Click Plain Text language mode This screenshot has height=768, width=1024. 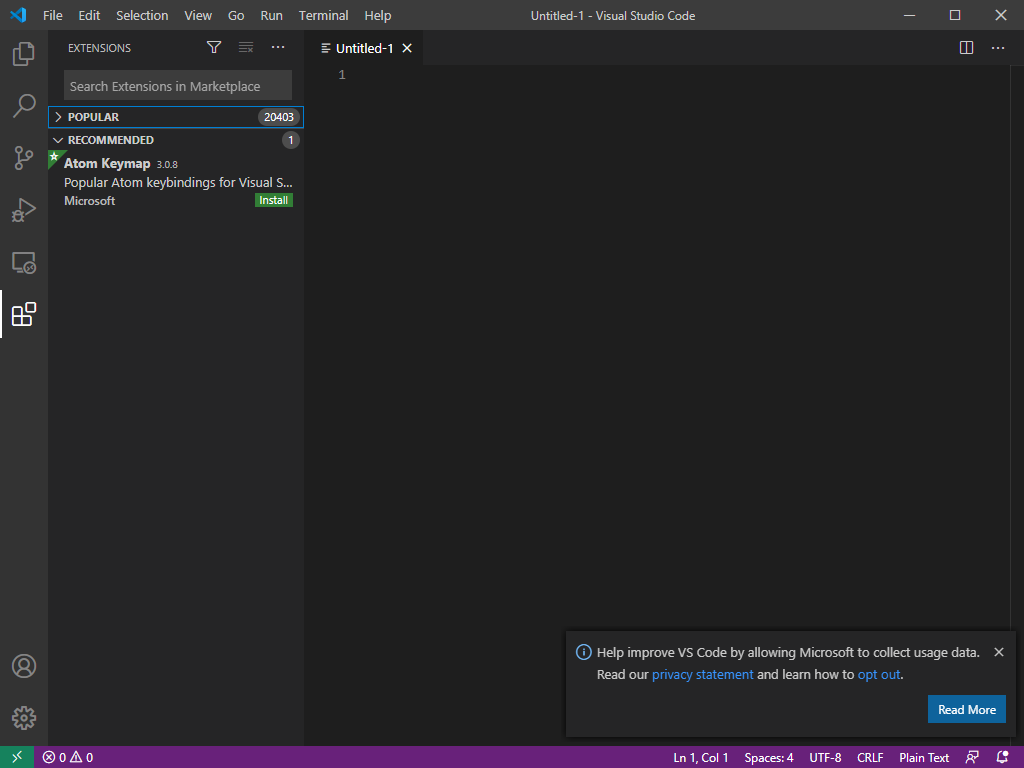coord(923,758)
